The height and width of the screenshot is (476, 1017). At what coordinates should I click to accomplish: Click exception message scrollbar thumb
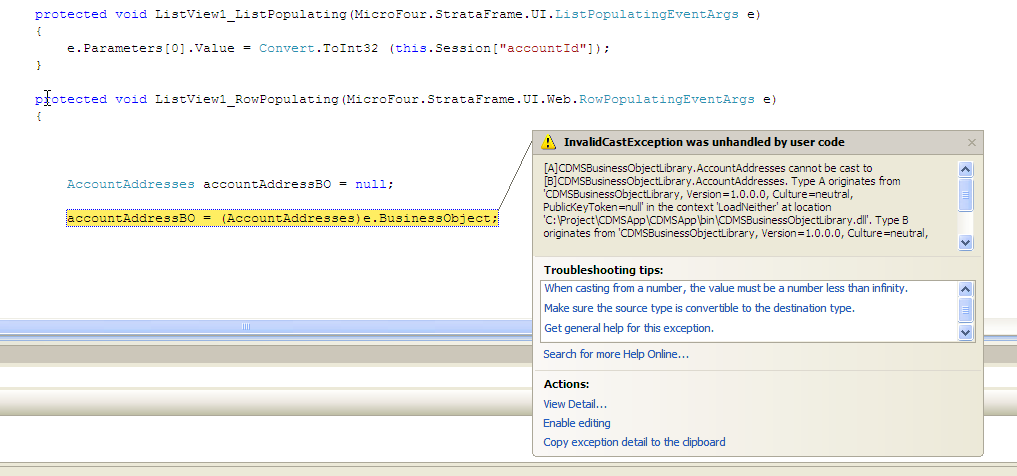(x=965, y=192)
